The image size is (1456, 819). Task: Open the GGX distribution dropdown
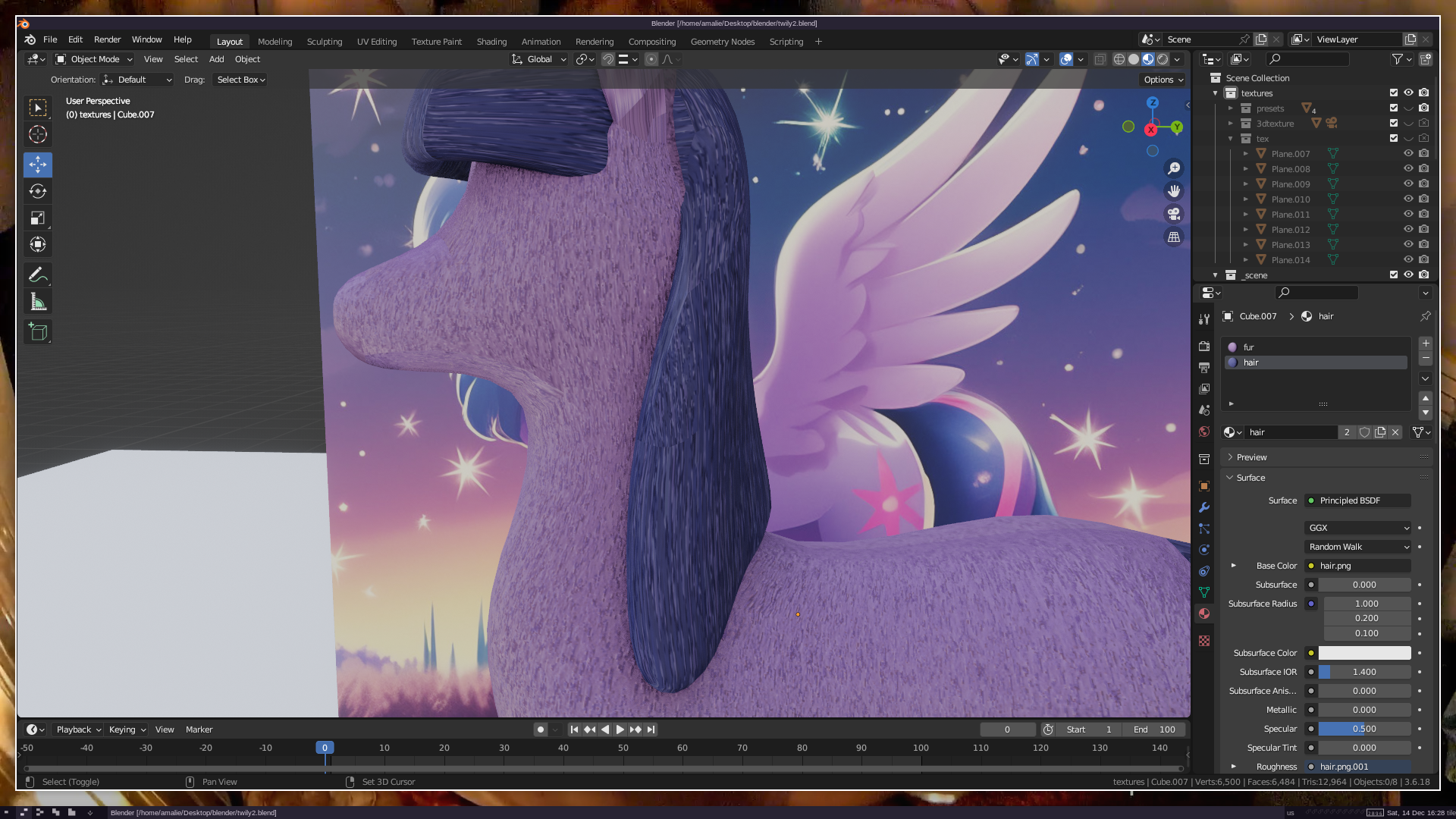pos(1357,528)
